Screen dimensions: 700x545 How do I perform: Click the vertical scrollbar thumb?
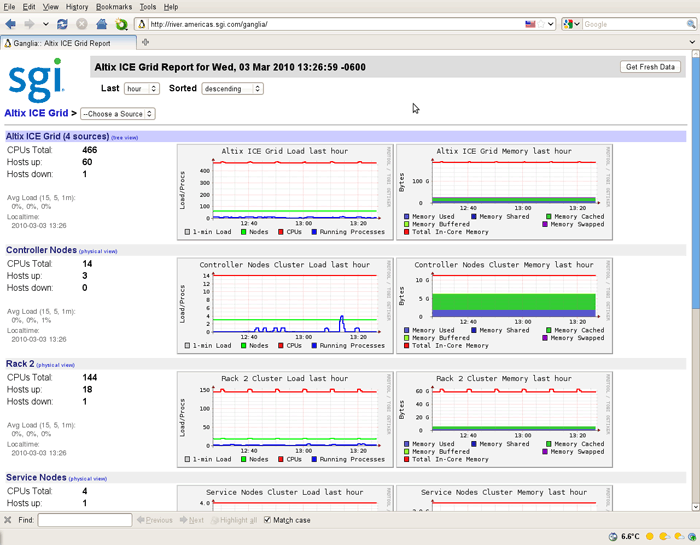pos(695,182)
